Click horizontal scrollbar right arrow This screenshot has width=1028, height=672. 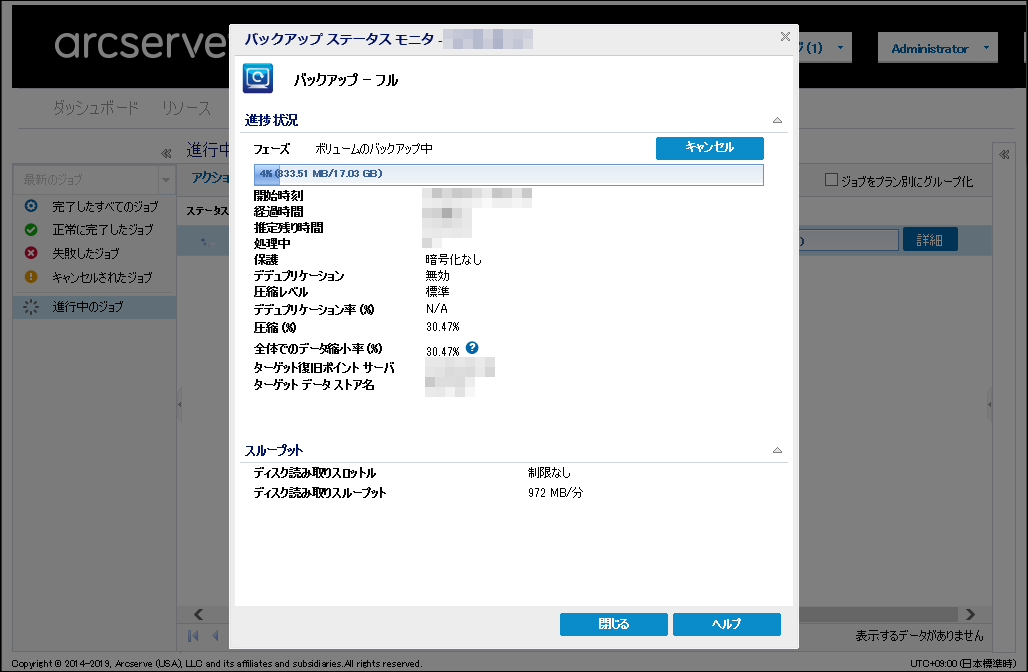coord(970,614)
